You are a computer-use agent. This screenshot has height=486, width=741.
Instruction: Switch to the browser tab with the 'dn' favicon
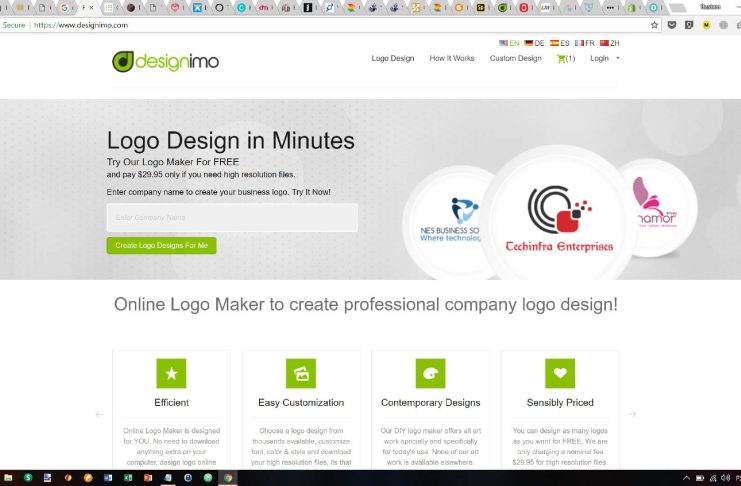point(264,8)
